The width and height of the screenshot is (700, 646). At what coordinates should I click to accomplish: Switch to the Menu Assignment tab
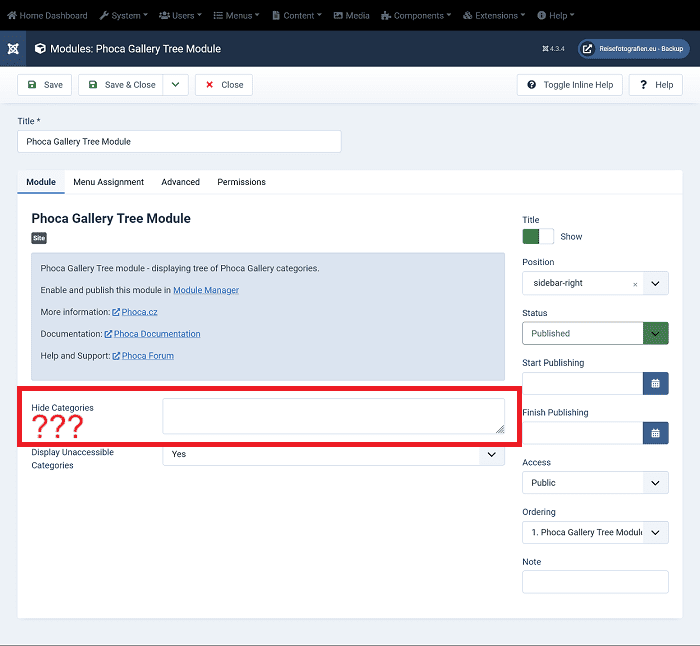pos(108,182)
